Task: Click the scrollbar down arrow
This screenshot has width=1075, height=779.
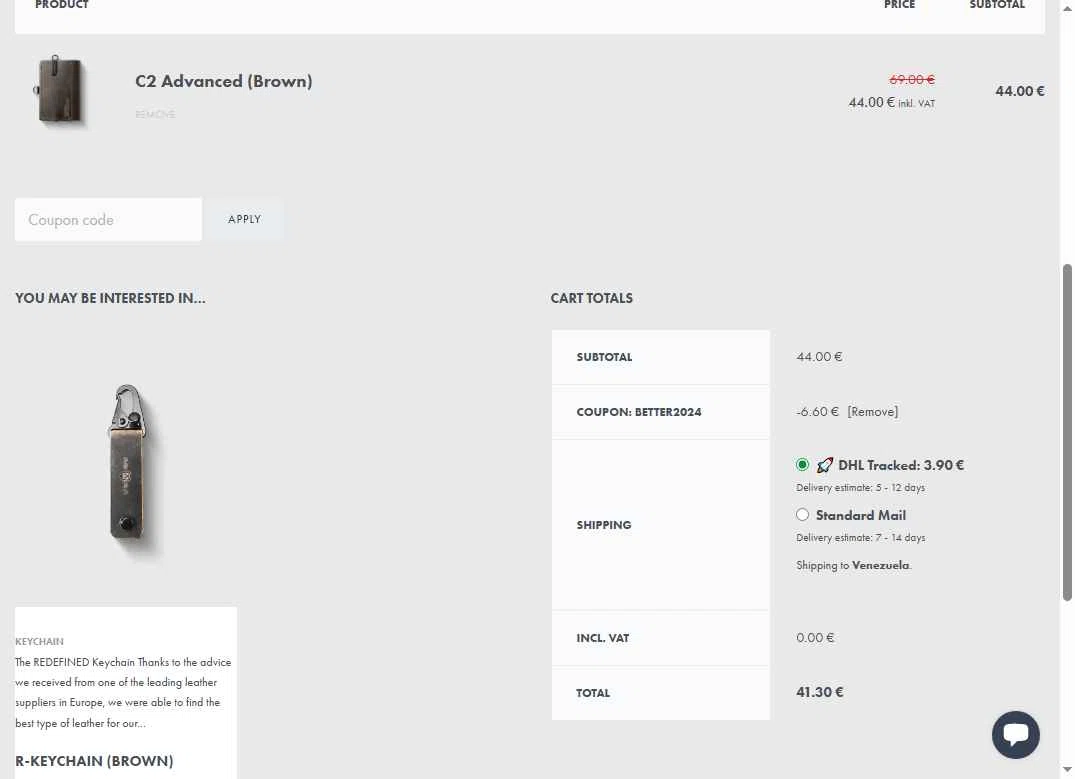Action: coord(1067,770)
